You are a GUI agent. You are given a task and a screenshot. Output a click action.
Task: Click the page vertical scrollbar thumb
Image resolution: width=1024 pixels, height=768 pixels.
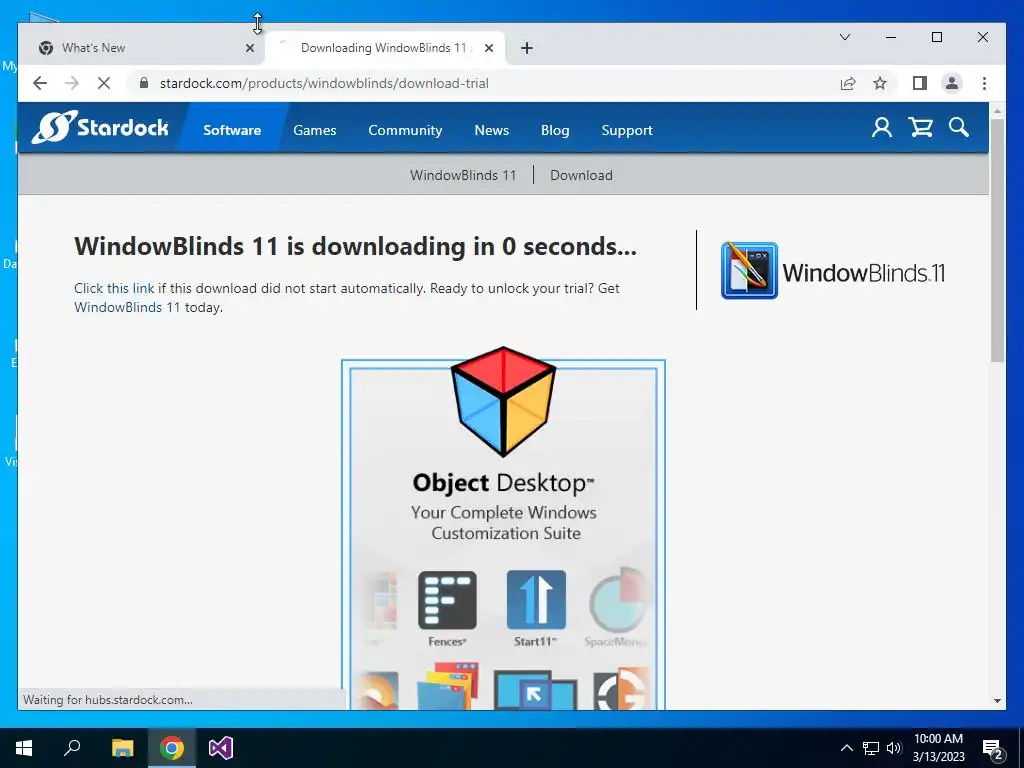point(997,240)
